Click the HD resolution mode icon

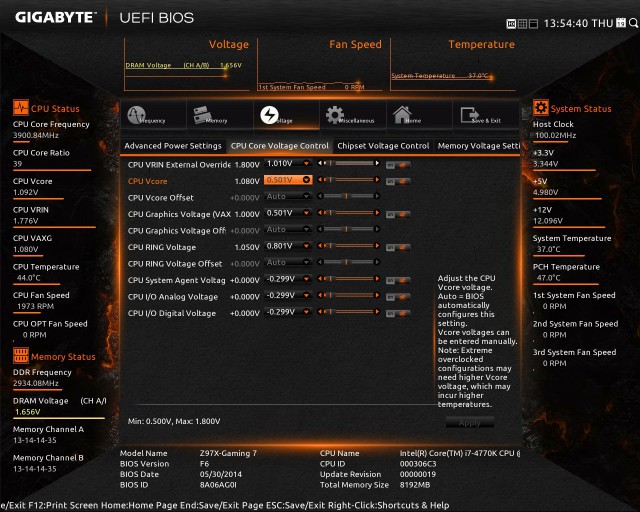[x=511, y=24]
